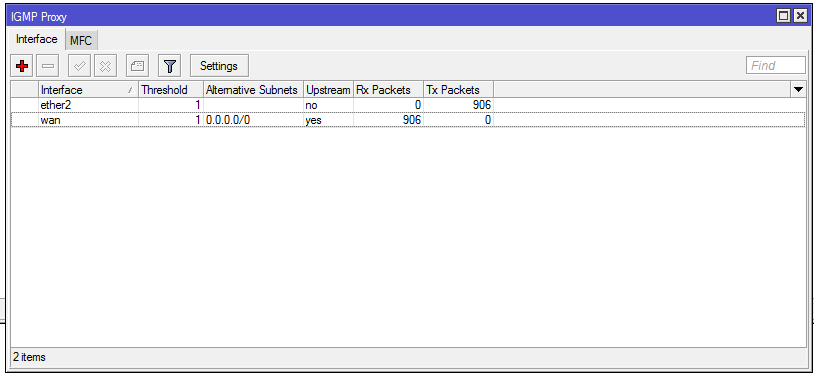The width and height of the screenshot is (819, 382).
Task: Focus the Find search field
Action: pos(776,66)
